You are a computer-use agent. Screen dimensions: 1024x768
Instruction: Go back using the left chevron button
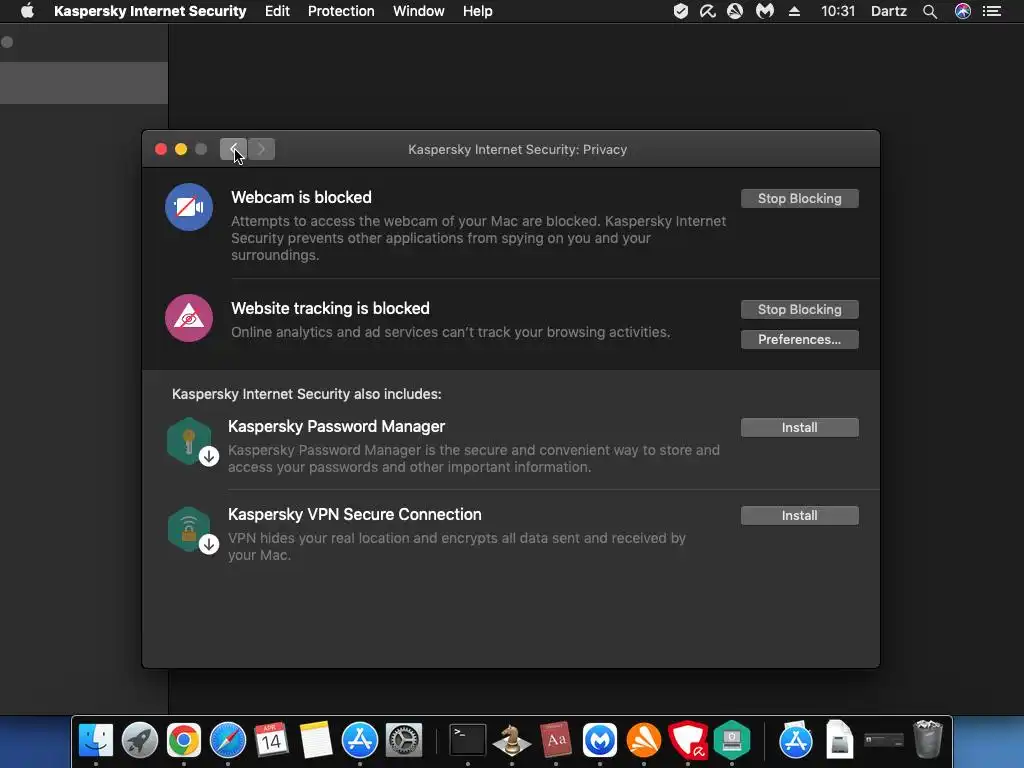coord(233,149)
